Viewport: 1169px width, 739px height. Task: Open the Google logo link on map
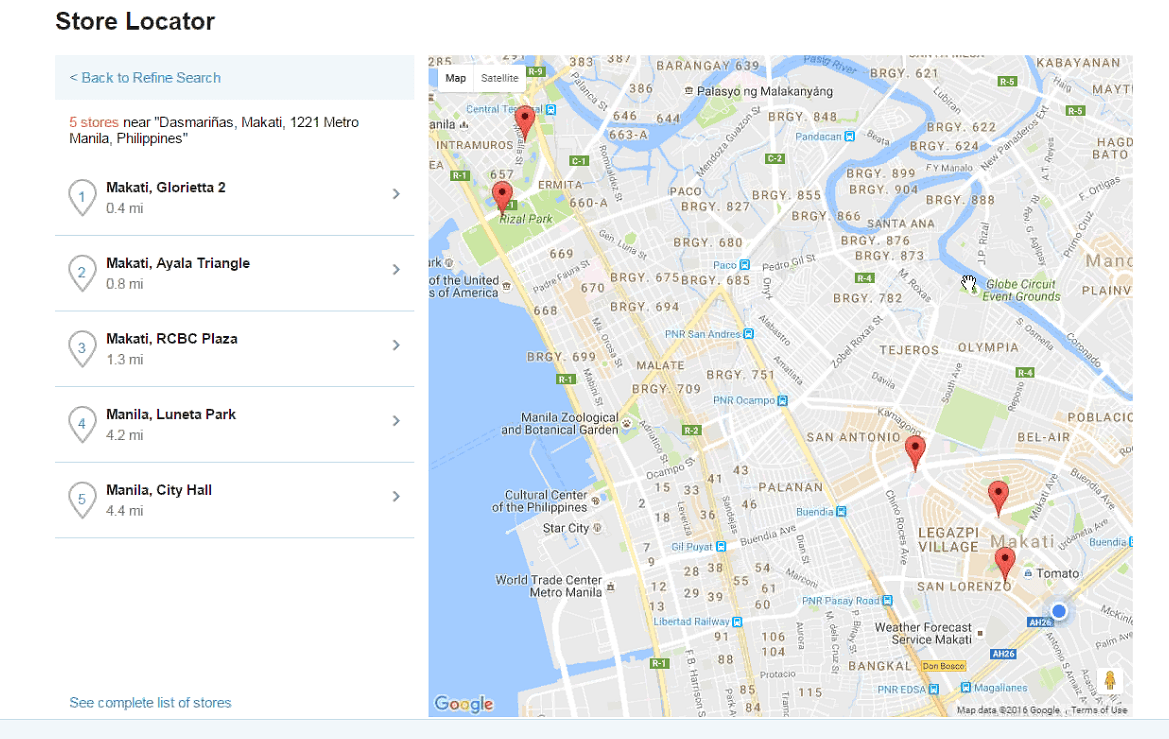pyautogui.click(x=464, y=703)
